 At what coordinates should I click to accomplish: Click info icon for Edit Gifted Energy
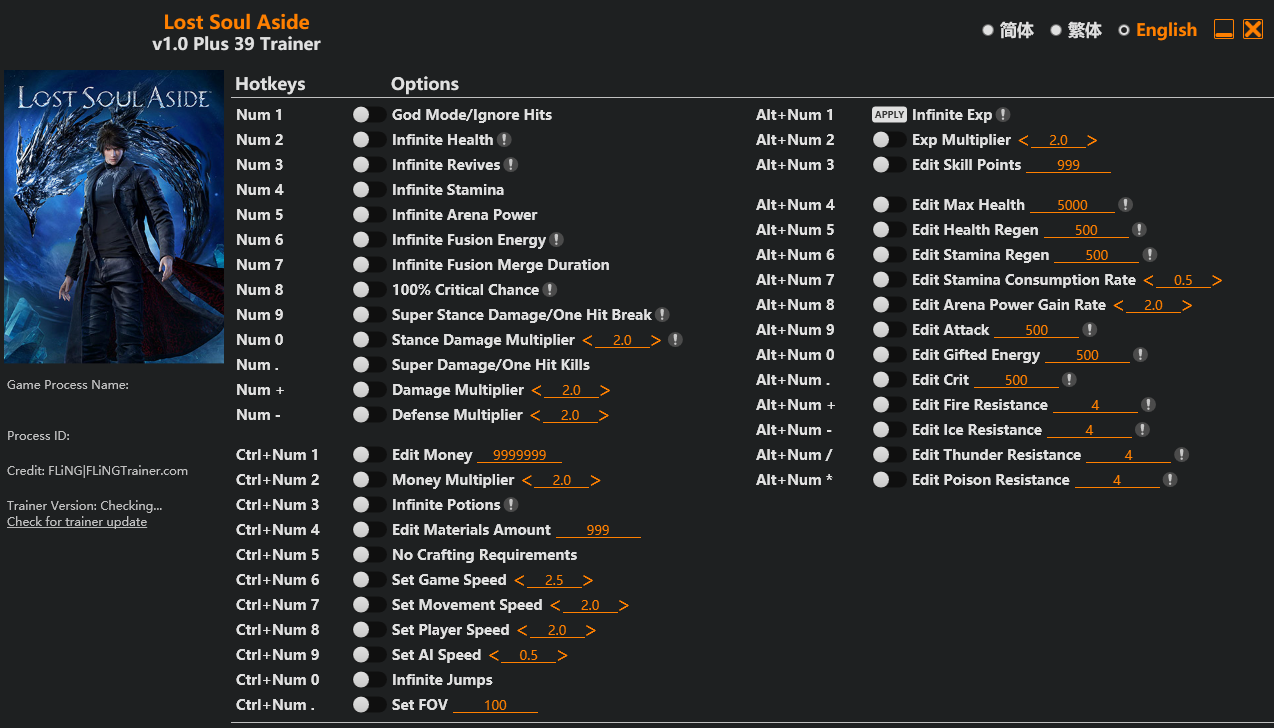(1140, 355)
